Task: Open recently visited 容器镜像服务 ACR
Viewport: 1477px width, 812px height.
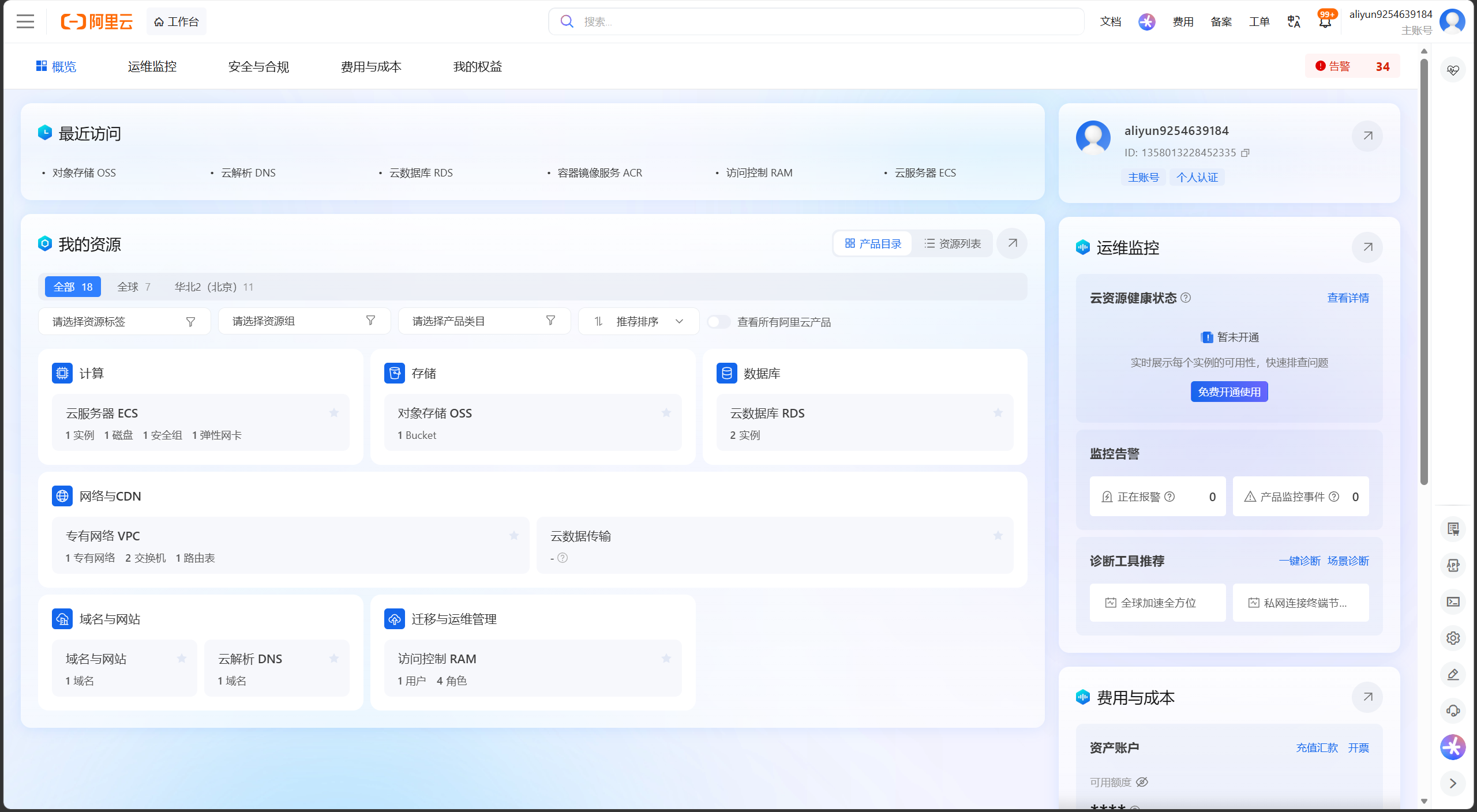Action: point(599,173)
